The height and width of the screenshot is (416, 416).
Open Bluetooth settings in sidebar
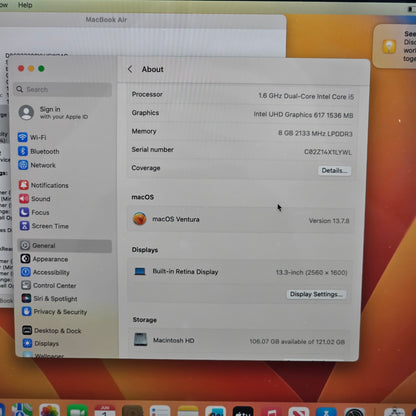point(39,151)
